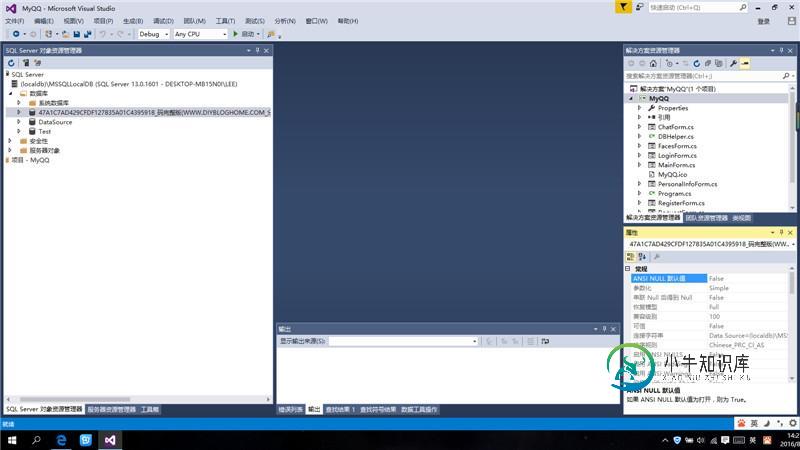Collapse the MyQQ project node
Image resolution: width=800 pixels, height=450 pixels.
pos(631,98)
